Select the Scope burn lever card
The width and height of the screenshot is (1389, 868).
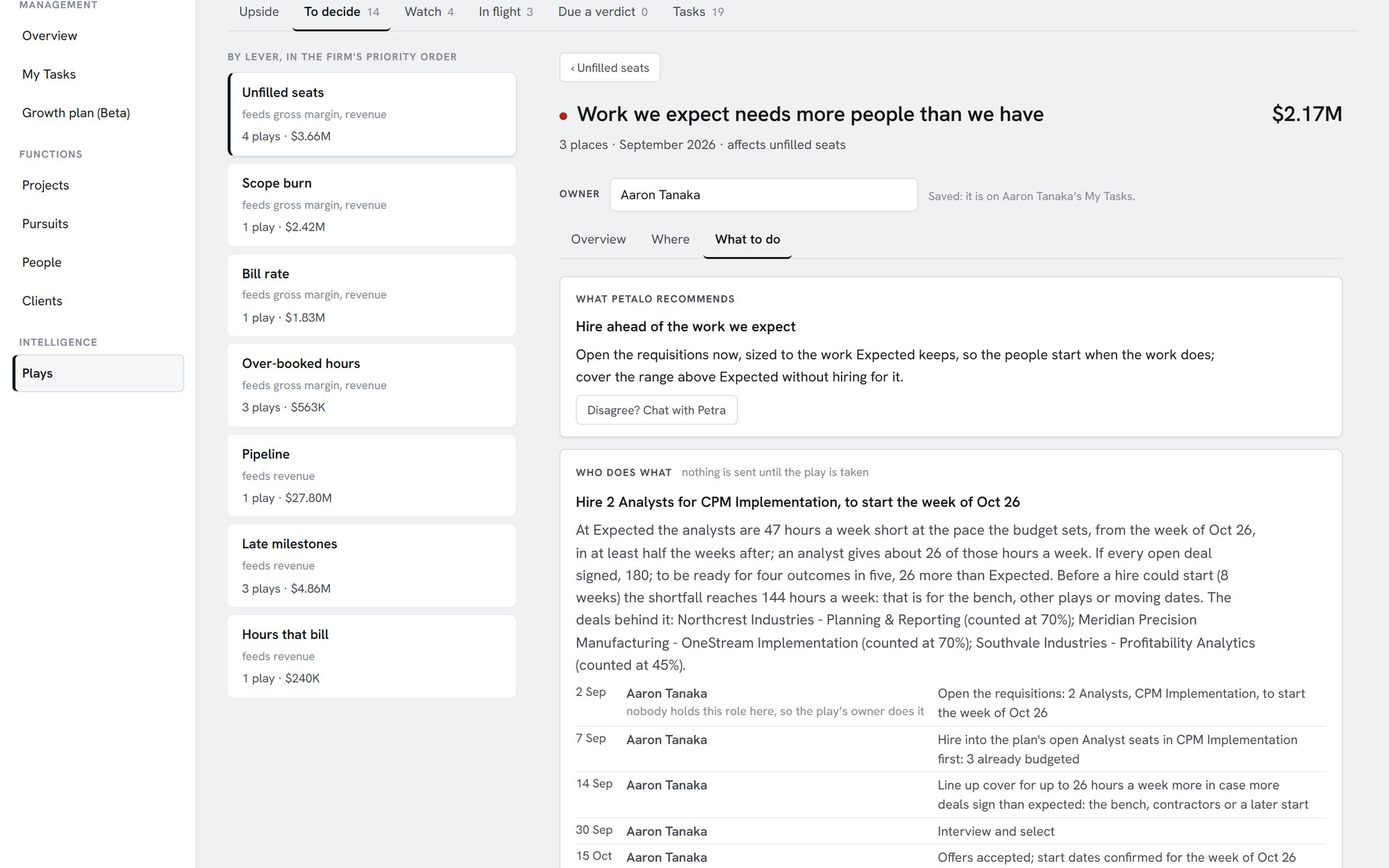[372, 205]
